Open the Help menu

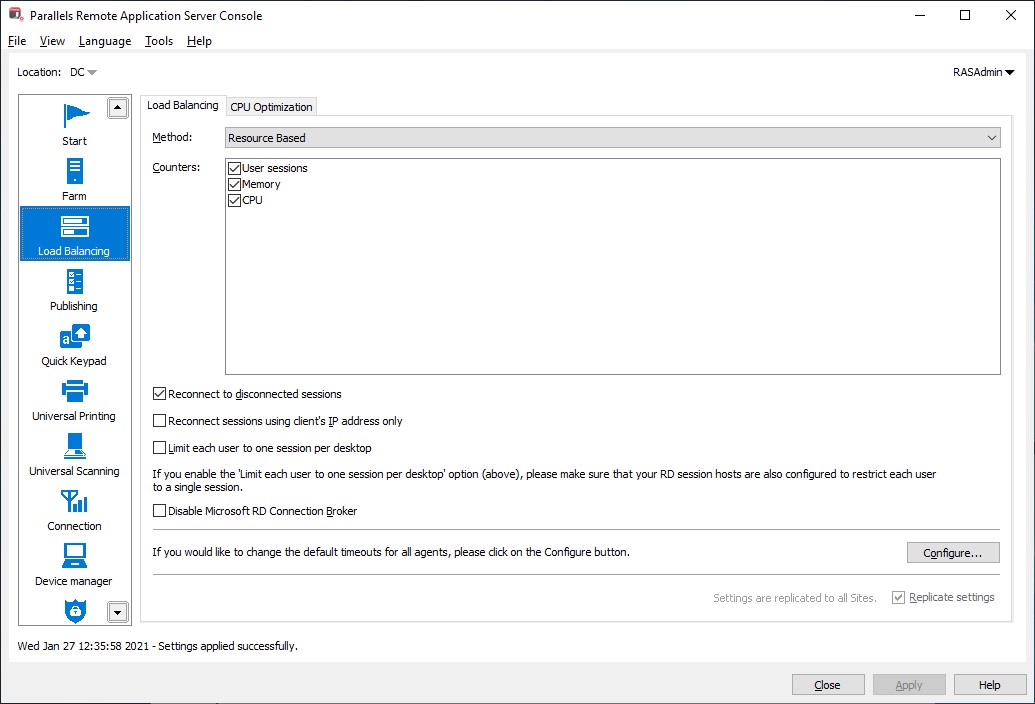tap(199, 41)
